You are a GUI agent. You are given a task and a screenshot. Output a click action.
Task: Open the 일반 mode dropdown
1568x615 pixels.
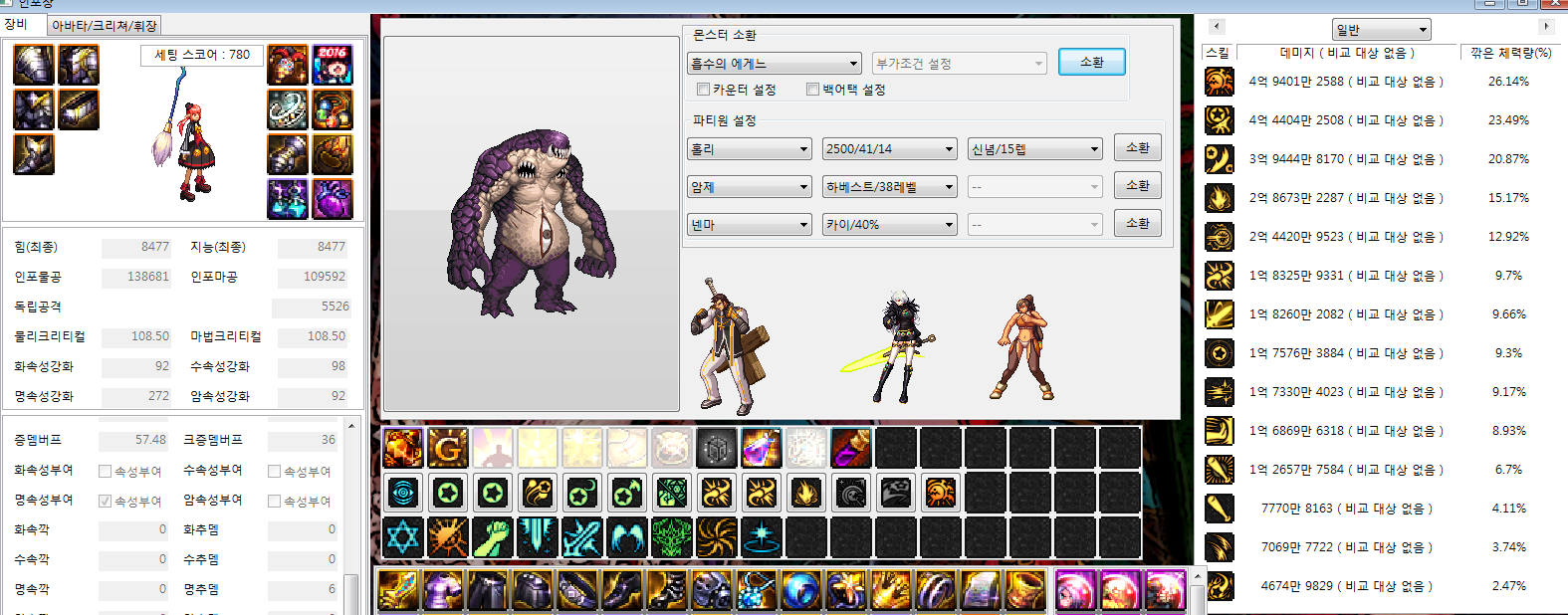1381,30
